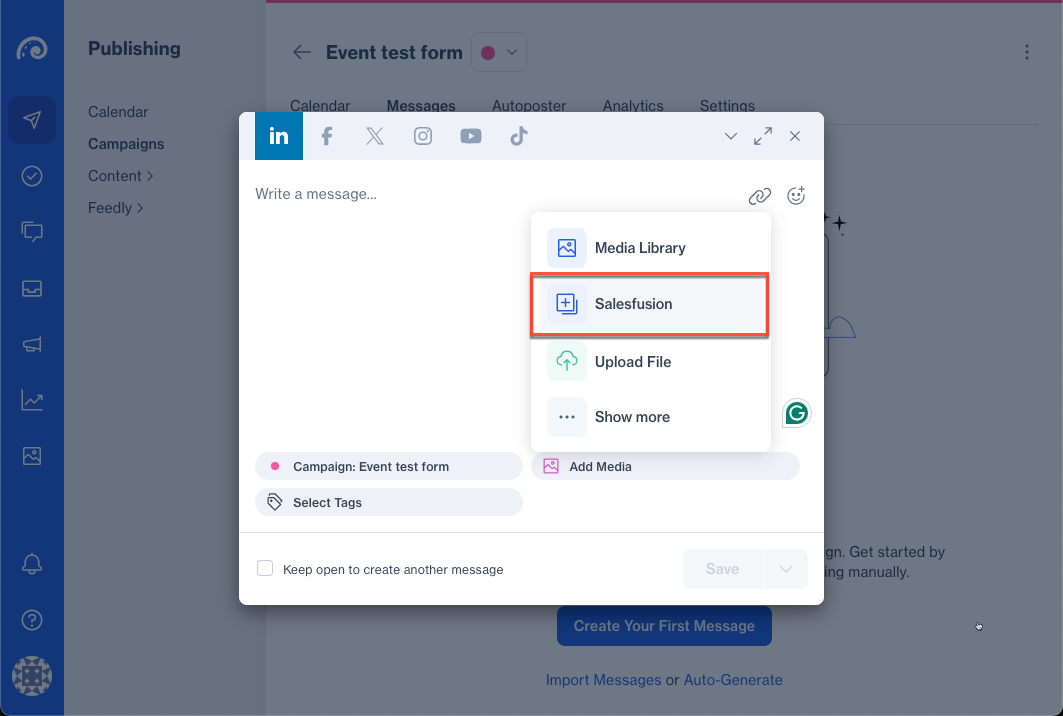Open the Save options dropdown arrow
This screenshot has height=716, width=1063.
tap(786, 569)
